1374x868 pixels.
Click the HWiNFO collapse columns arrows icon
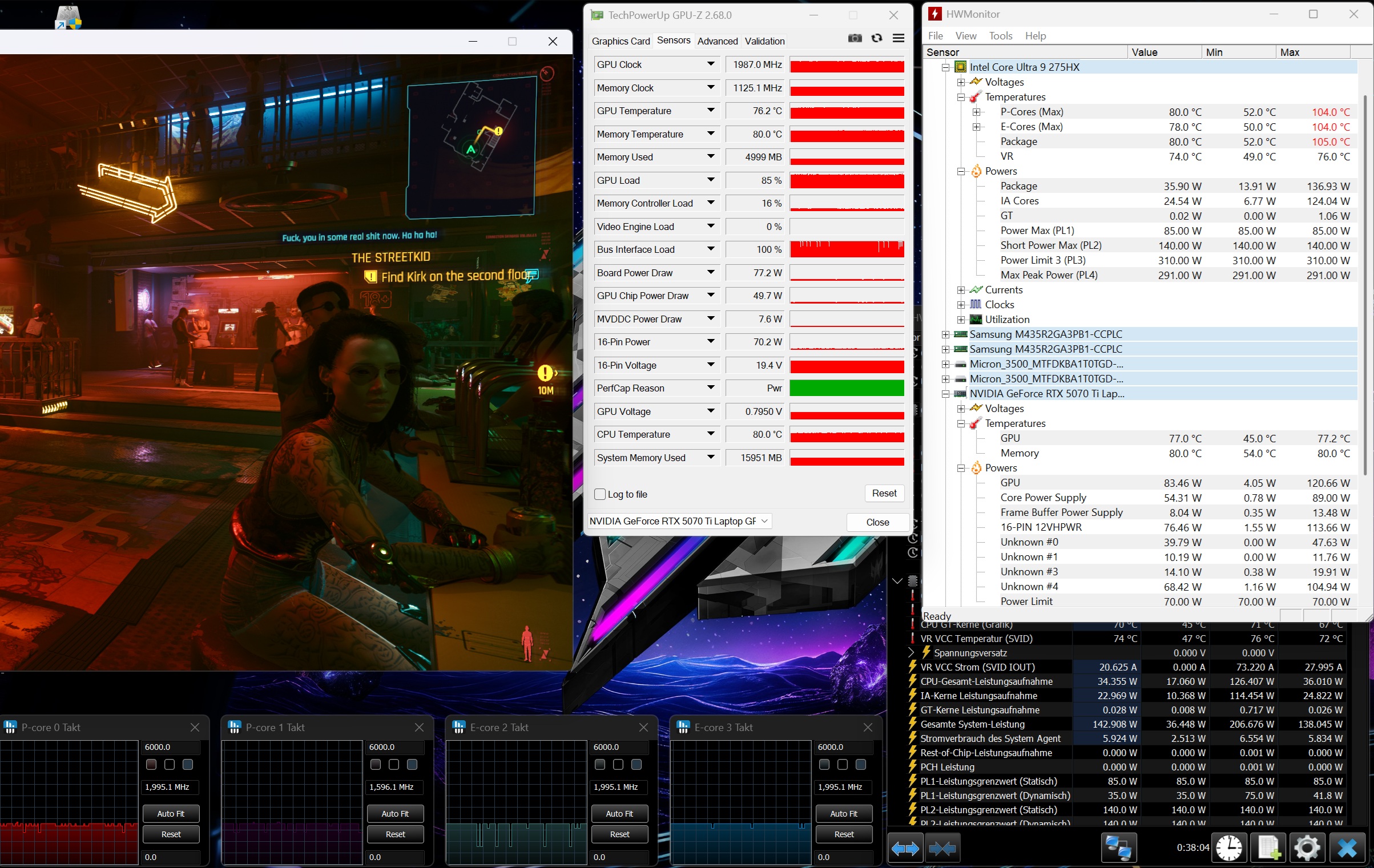[942, 849]
